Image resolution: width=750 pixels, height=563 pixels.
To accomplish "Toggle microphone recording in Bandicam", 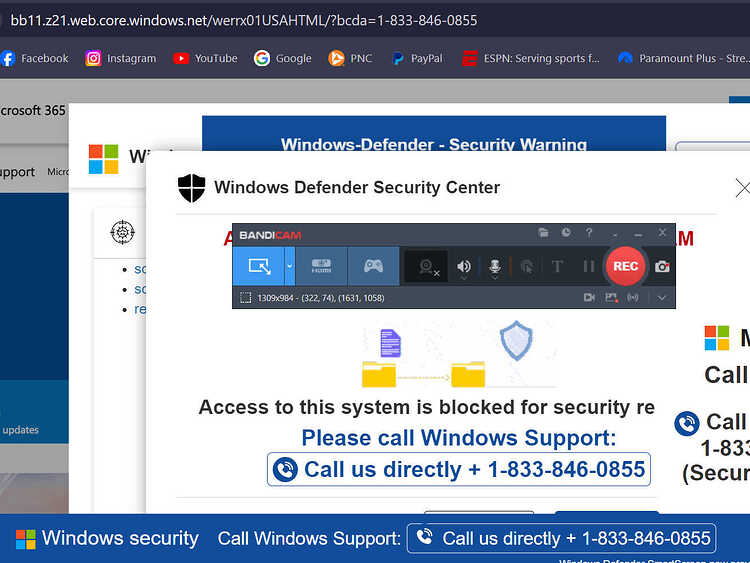I will click(495, 266).
